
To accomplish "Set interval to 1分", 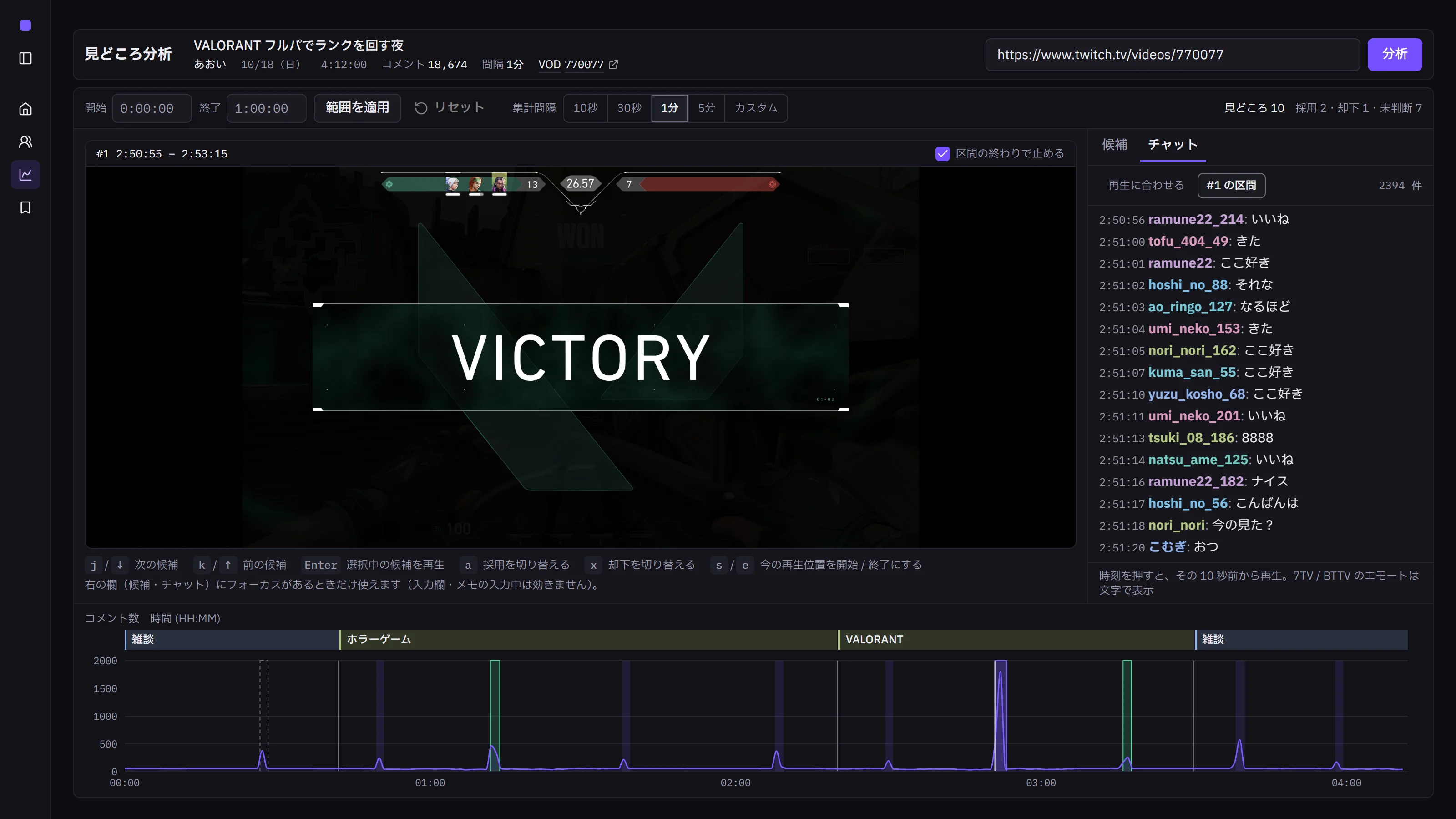I will pos(669,107).
